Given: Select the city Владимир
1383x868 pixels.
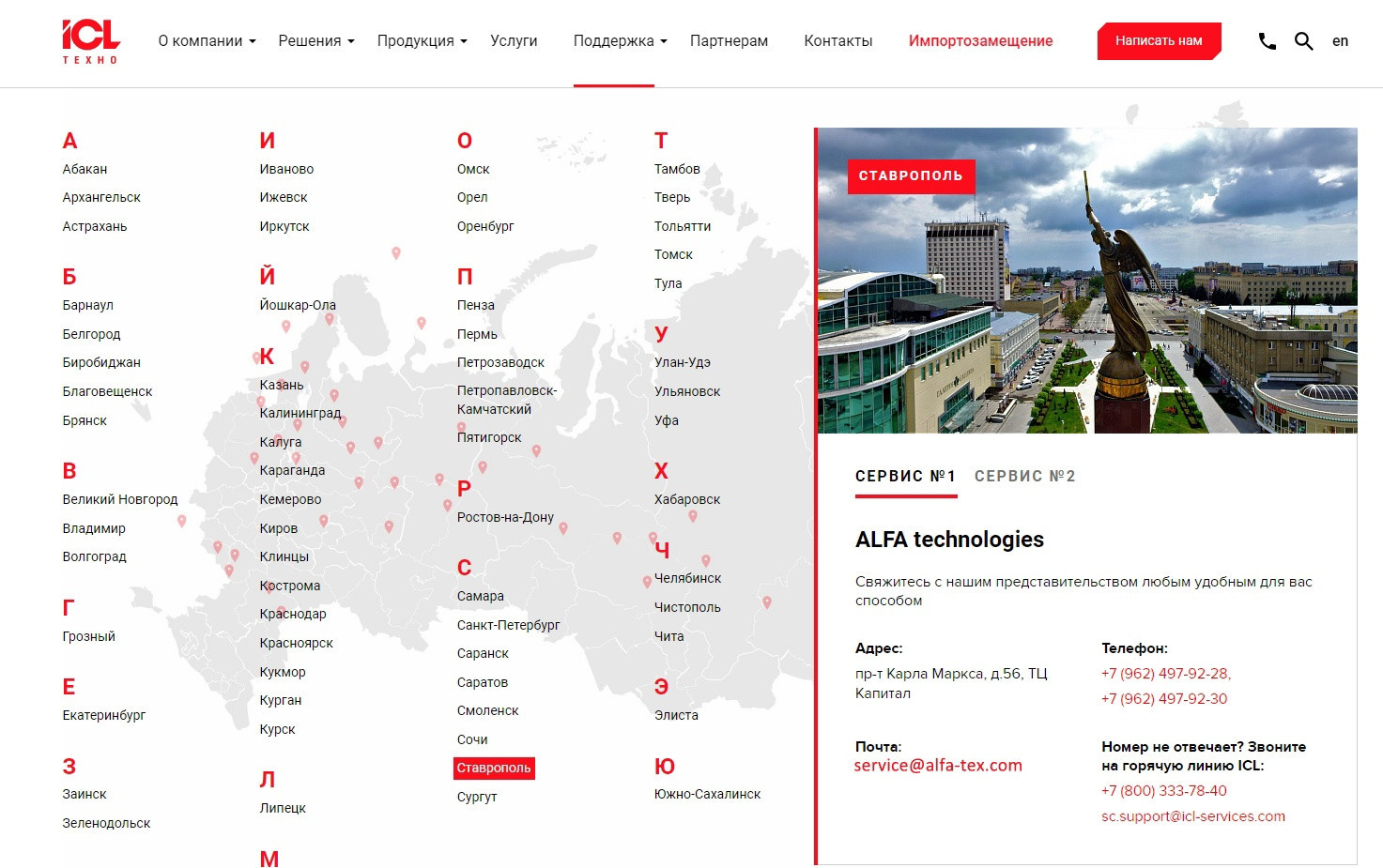Looking at the screenshot, I should coord(94,529).
